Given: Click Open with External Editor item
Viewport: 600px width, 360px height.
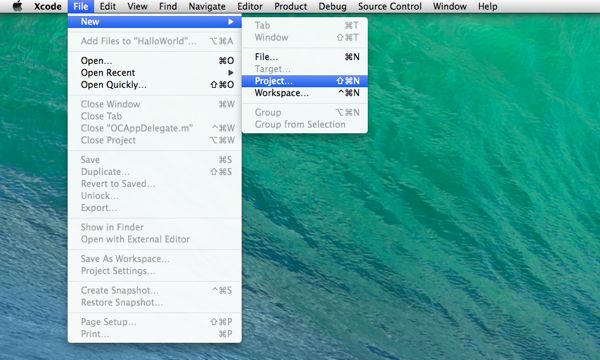Looking at the screenshot, I should pos(155,239).
